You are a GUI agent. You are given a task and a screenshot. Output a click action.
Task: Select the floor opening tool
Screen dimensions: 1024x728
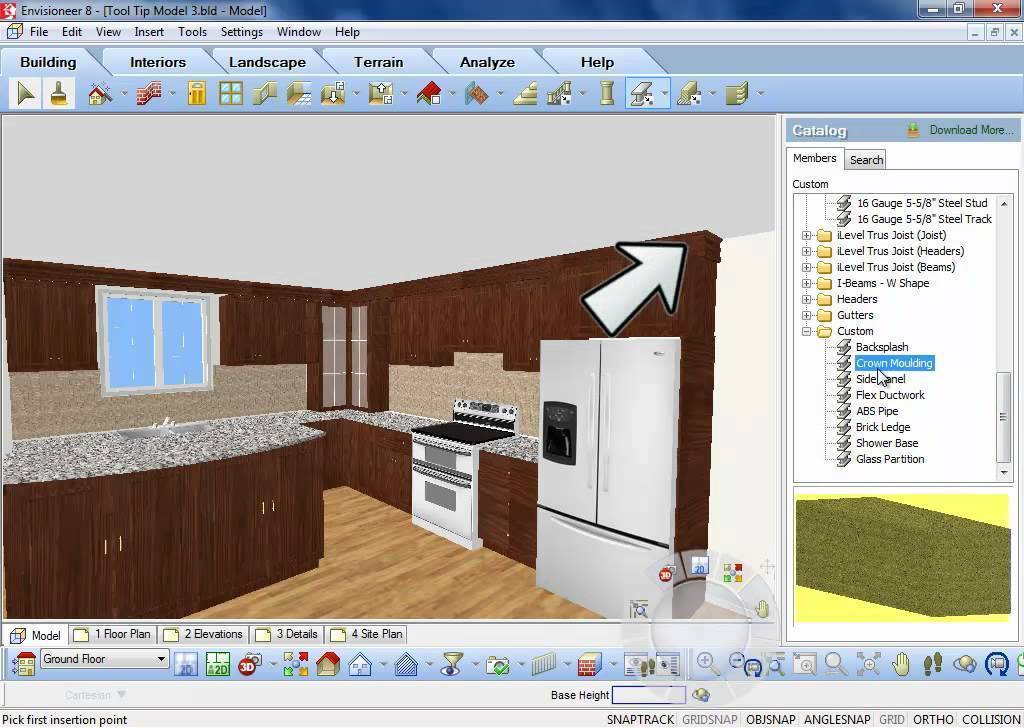pos(333,93)
